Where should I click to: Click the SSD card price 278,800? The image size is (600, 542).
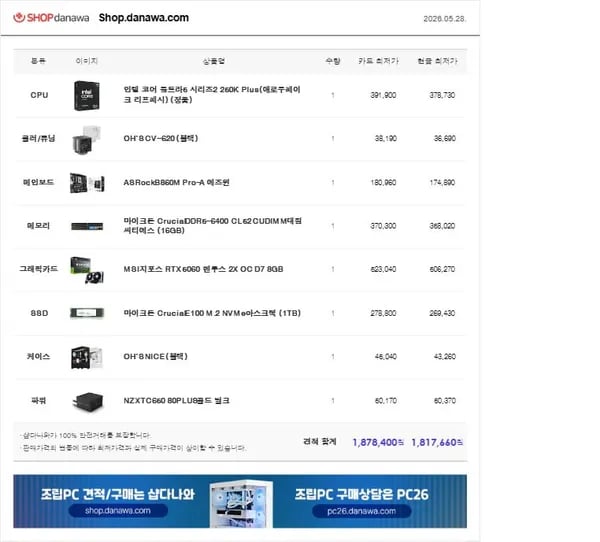click(x=383, y=313)
